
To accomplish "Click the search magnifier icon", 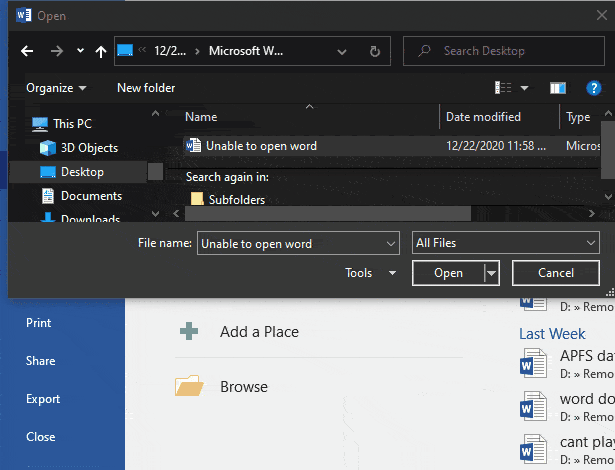I will click(424, 51).
